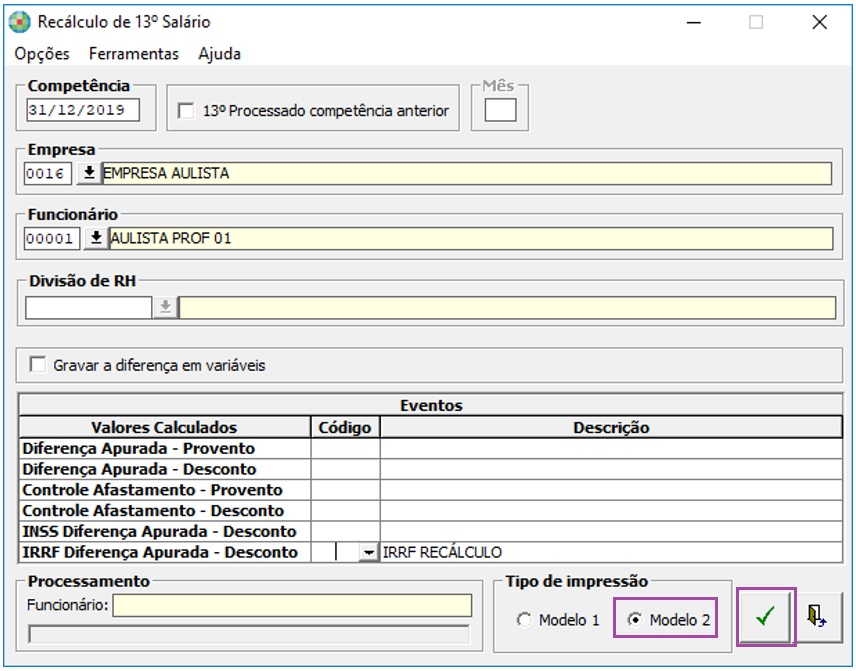Enable 13º Processado competência anterior checkbox
The image size is (856, 671).
(x=186, y=111)
